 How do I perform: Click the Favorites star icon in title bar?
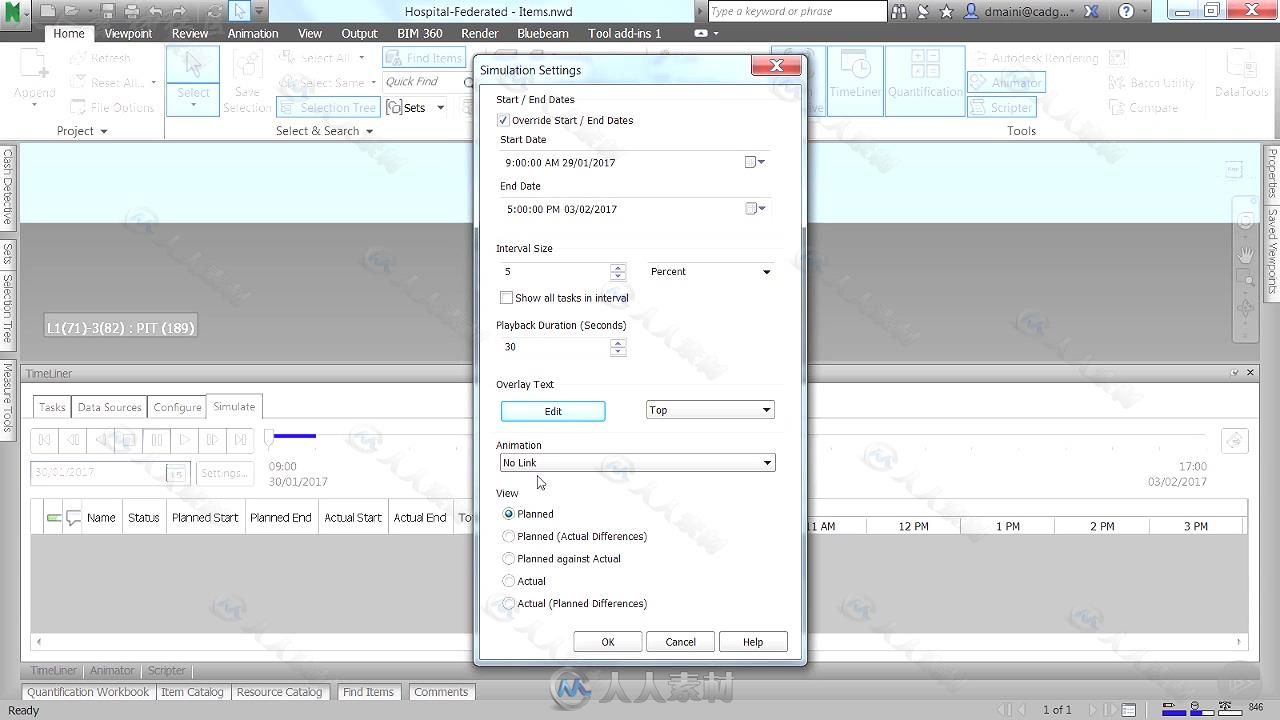946,12
